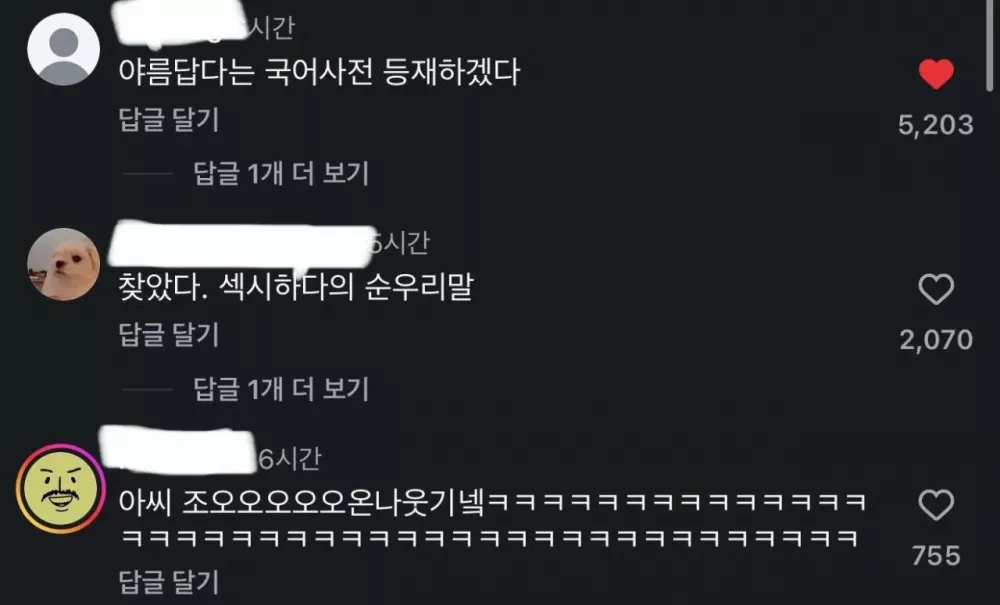Expand replies under the 순우리말 comment
This screenshot has width=1000, height=605.
click(281, 389)
